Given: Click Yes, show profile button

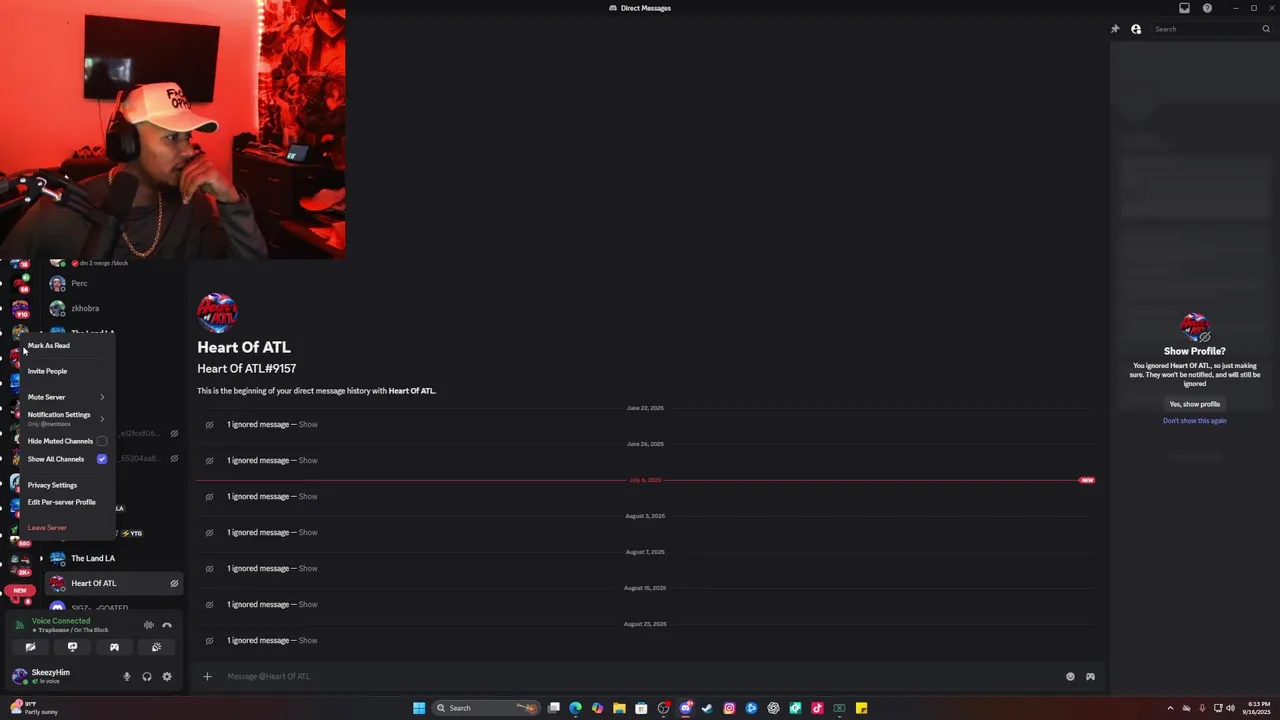Looking at the screenshot, I should click(x=1195, y=404).
